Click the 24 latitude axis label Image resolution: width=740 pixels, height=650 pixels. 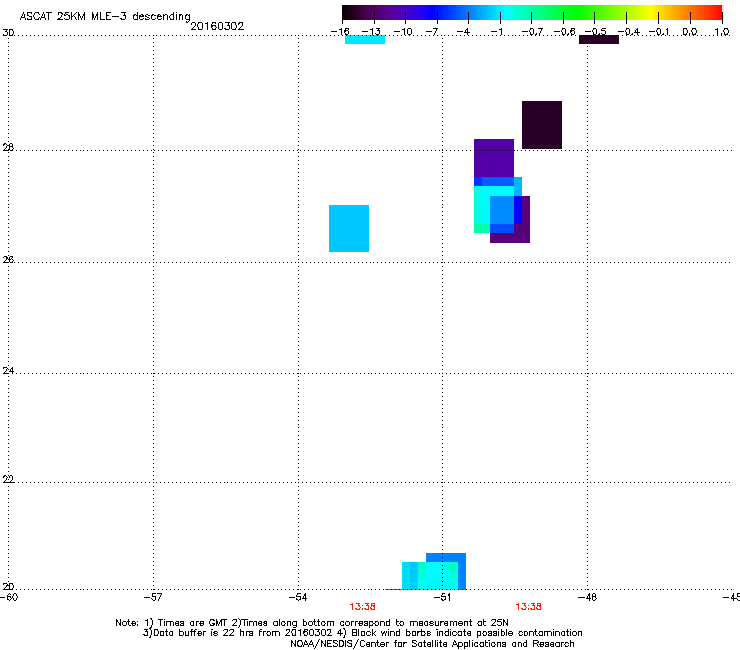click(x=8, y=371)
